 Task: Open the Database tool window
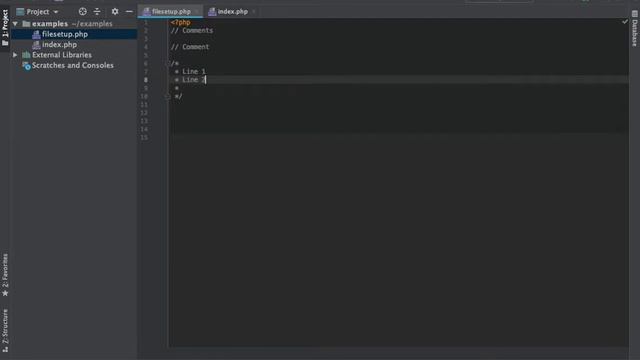pyautogui.click(x=635, y=29)
